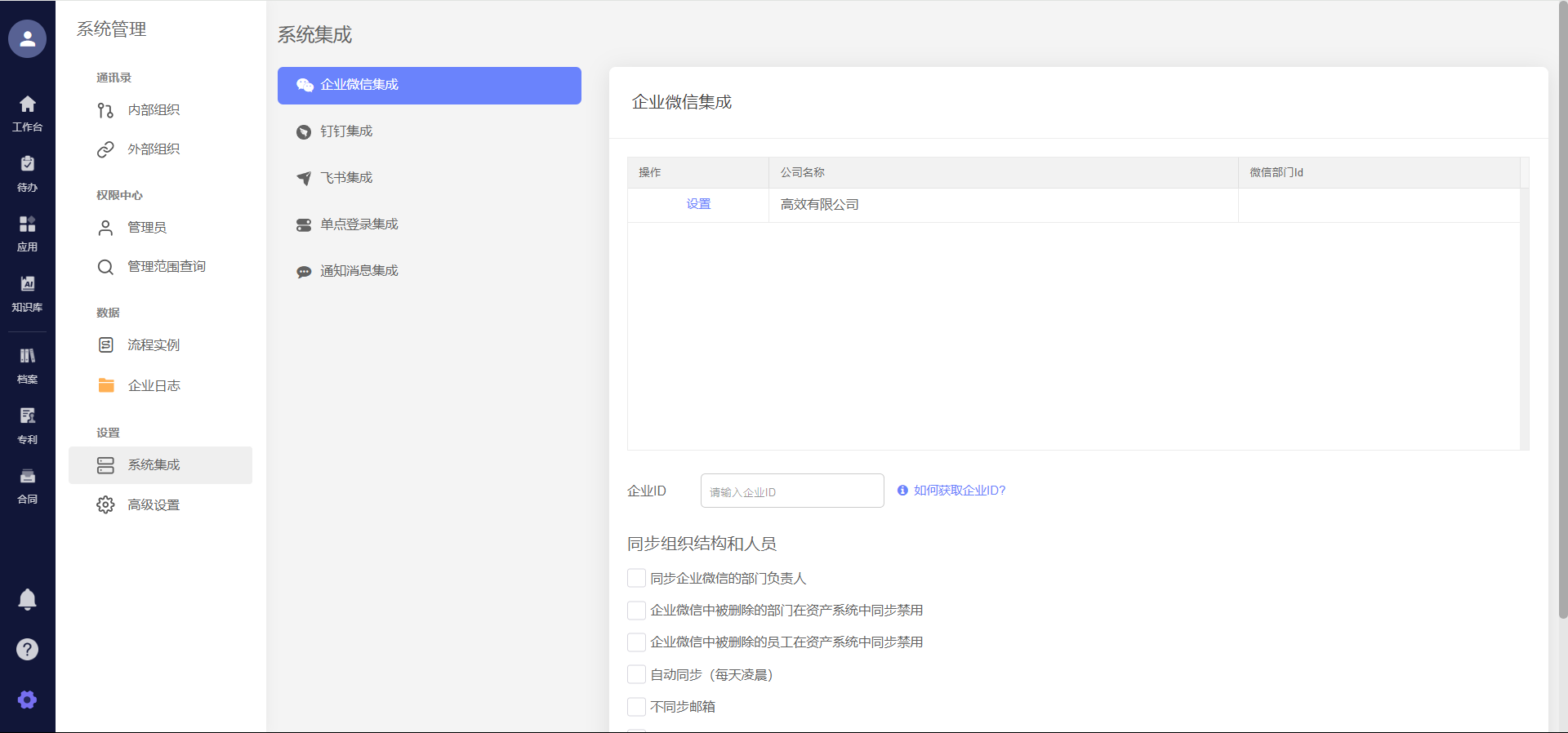Open 内部组织 in the sidebar
The image size is (1568, 733).
[x=154, y=110]
